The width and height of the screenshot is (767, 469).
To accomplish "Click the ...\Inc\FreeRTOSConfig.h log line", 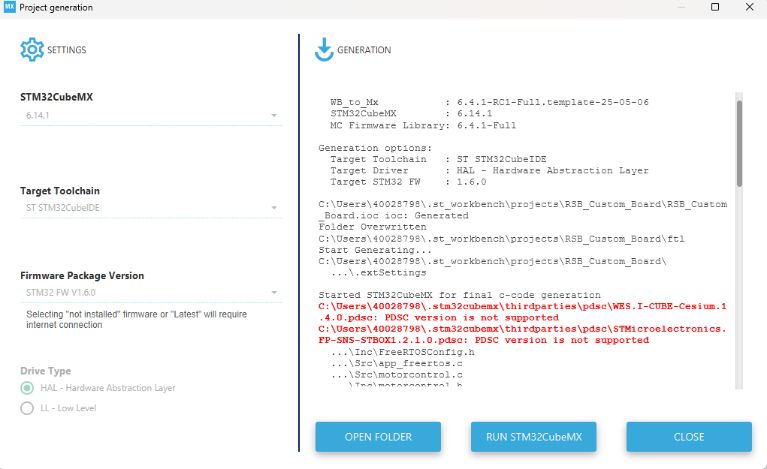I will pos(403,352).
